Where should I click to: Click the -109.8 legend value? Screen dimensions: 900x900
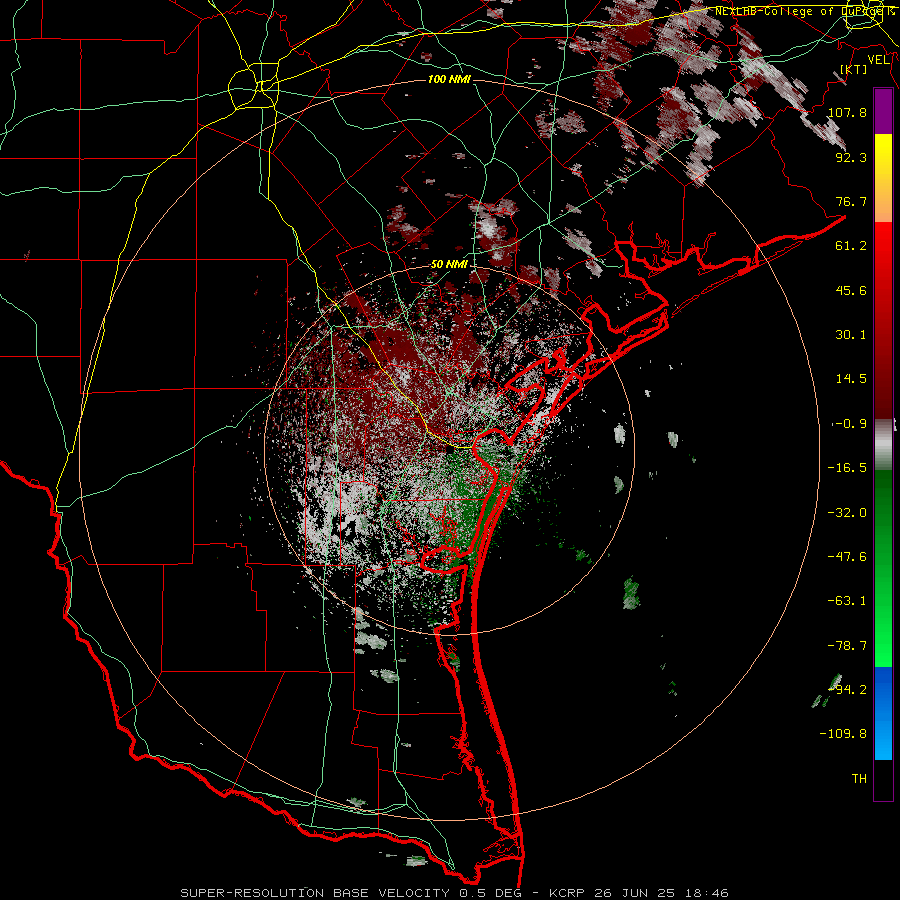(x=843, y=734)
